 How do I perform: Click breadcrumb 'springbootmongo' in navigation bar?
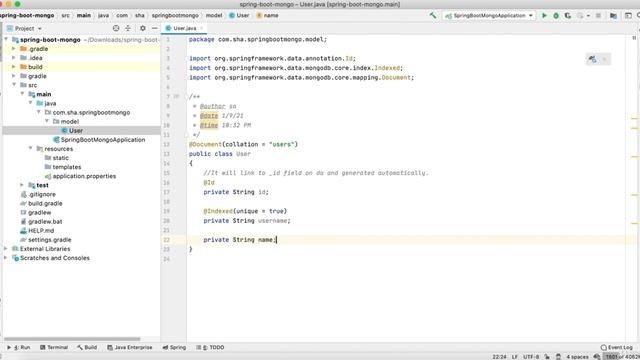tap(175, 16)
